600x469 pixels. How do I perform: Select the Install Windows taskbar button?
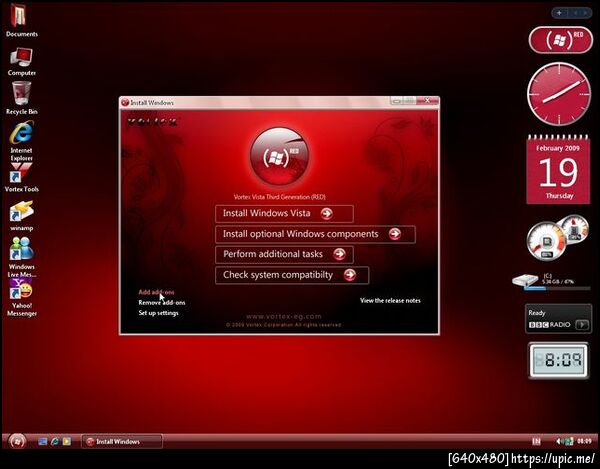click(x=122, y=441)
